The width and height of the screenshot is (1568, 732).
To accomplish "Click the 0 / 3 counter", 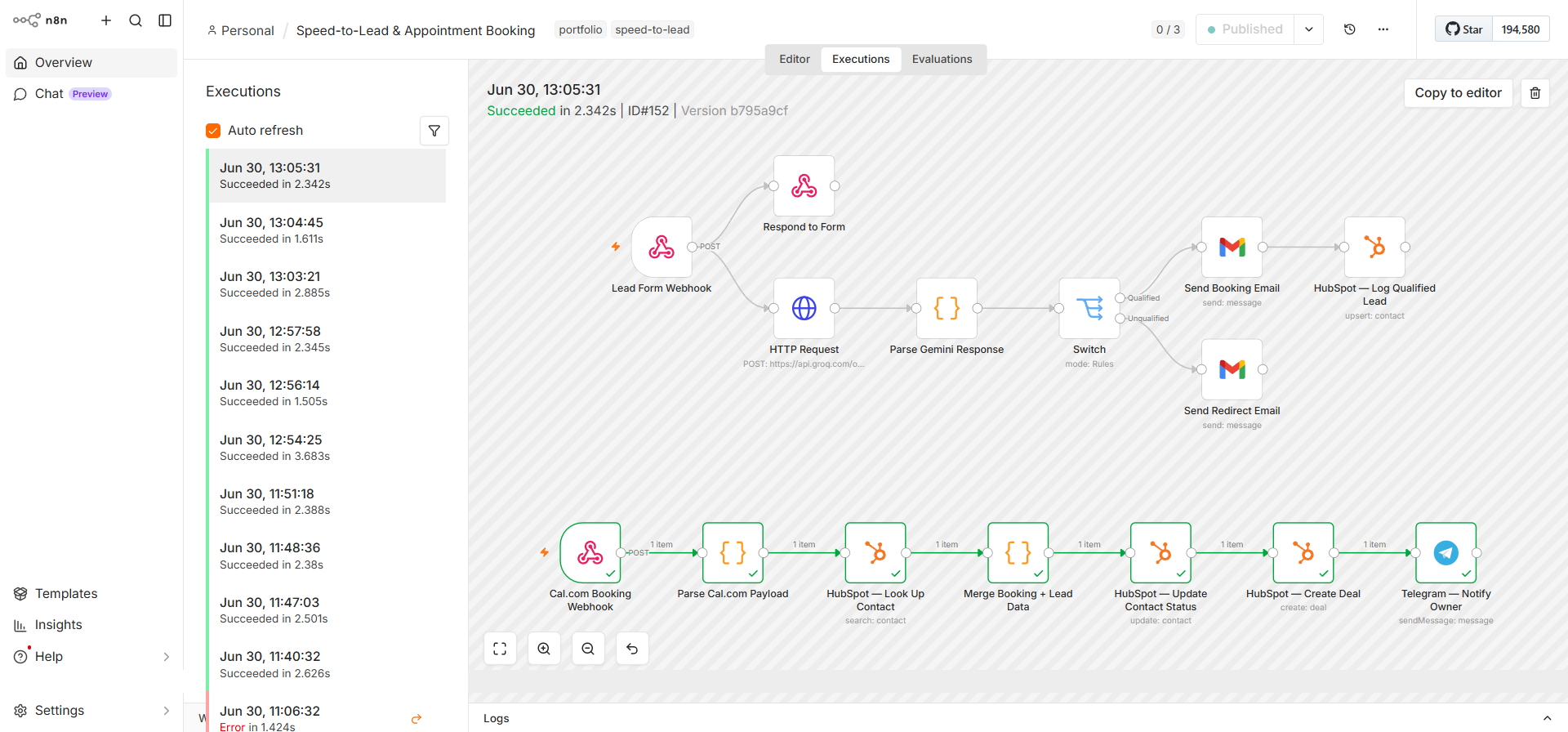I will [x=1168, y=29].
